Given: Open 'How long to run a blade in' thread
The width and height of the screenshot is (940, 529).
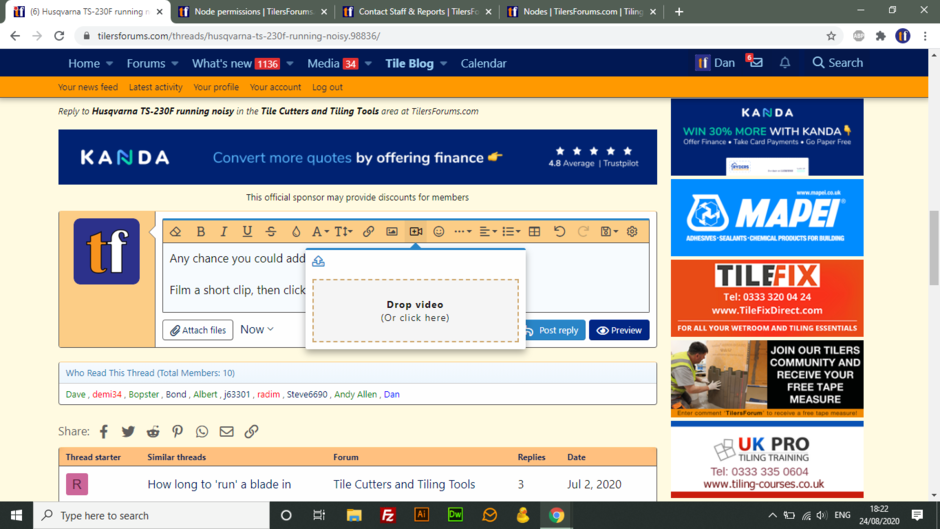Looking at the screenshot, I should pos(219,484).
